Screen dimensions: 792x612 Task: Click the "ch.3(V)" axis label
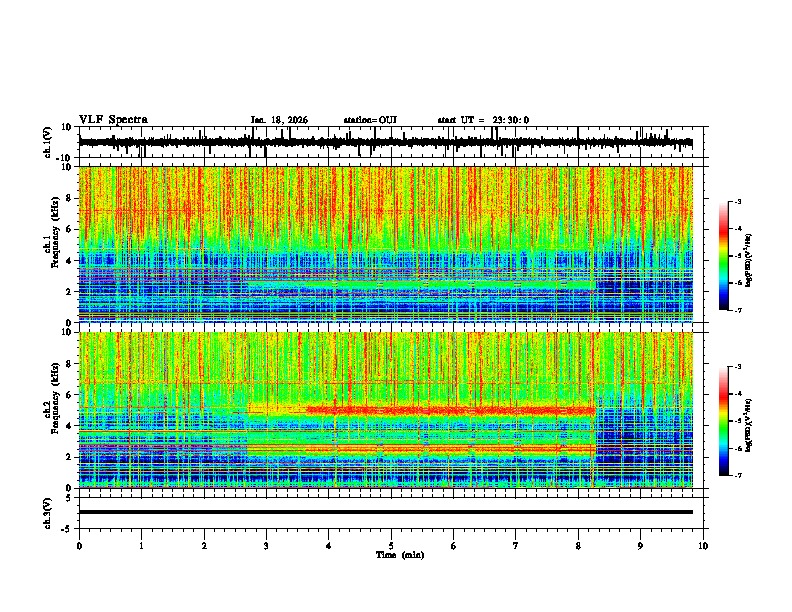(48, 513)
